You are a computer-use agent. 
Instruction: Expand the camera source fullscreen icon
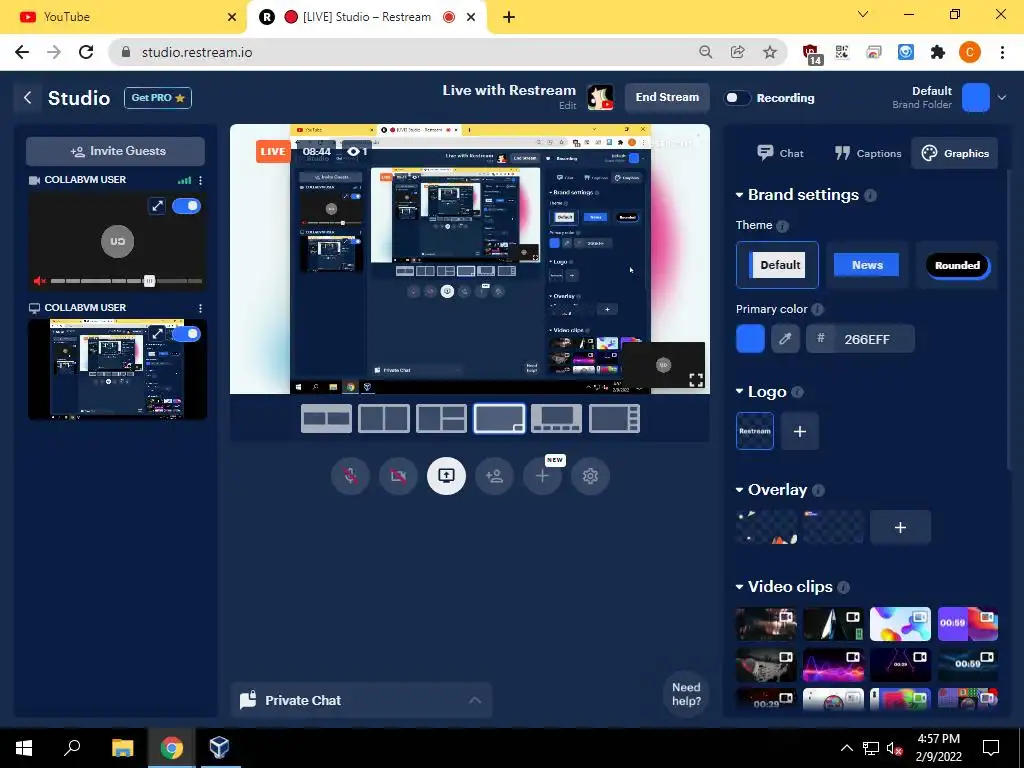pos(157,206)
